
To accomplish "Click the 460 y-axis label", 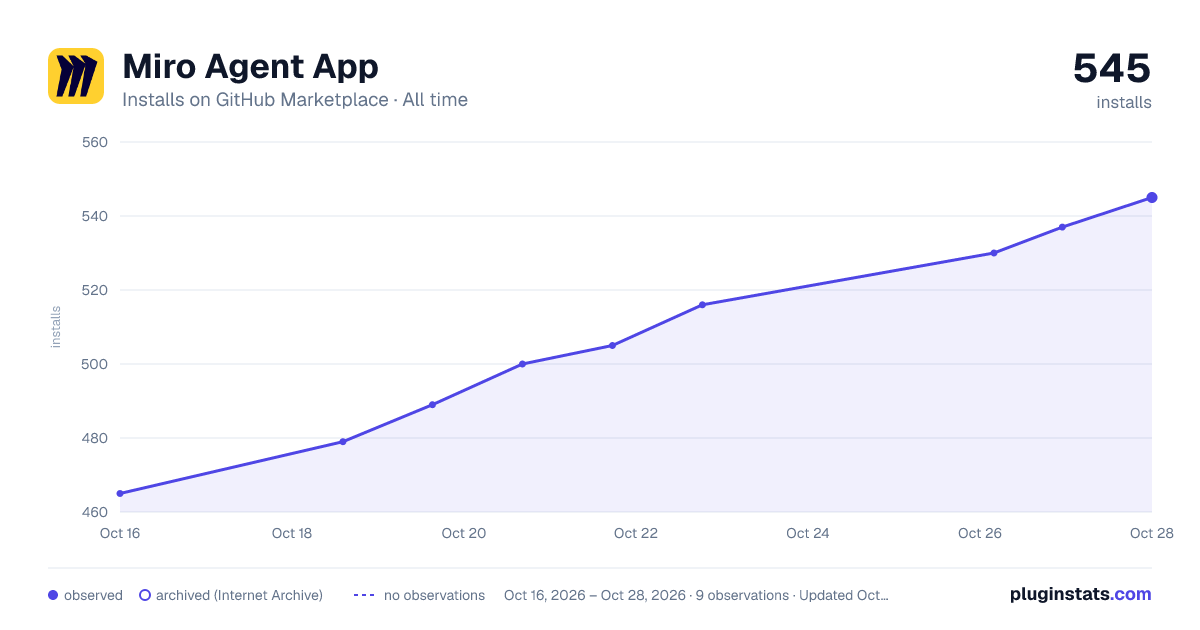I will 95,512.
